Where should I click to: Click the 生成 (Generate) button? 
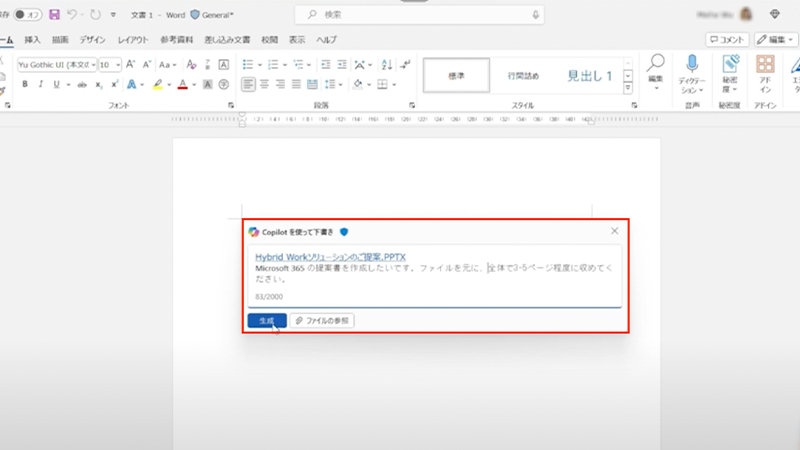point(266,320)
